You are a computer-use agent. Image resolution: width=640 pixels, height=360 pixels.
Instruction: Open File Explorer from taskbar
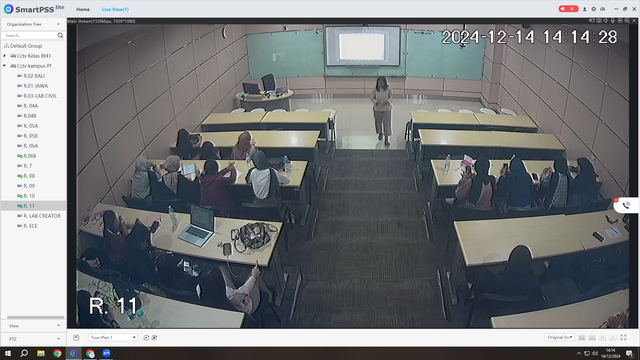[x=41, y=353]
